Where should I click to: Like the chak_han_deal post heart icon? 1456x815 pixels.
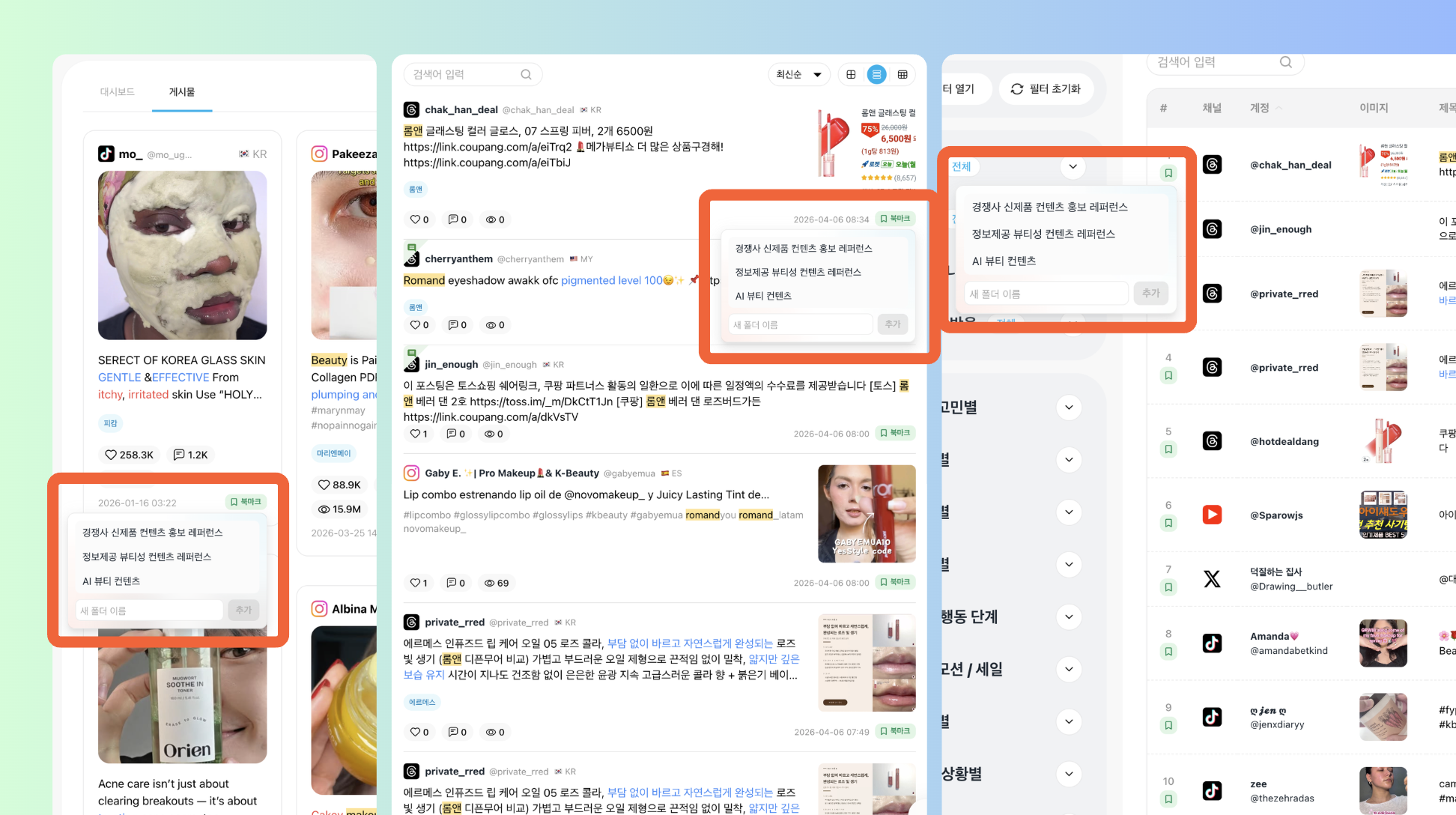point(415,219)
